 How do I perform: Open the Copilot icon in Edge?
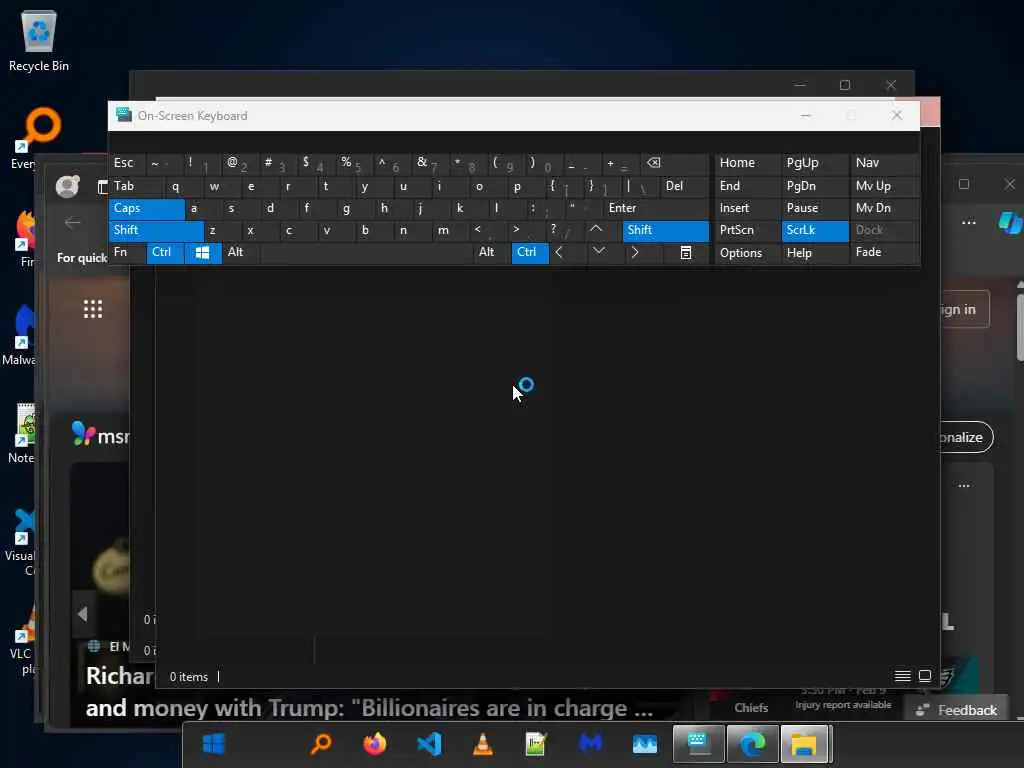click(1009, 223)
